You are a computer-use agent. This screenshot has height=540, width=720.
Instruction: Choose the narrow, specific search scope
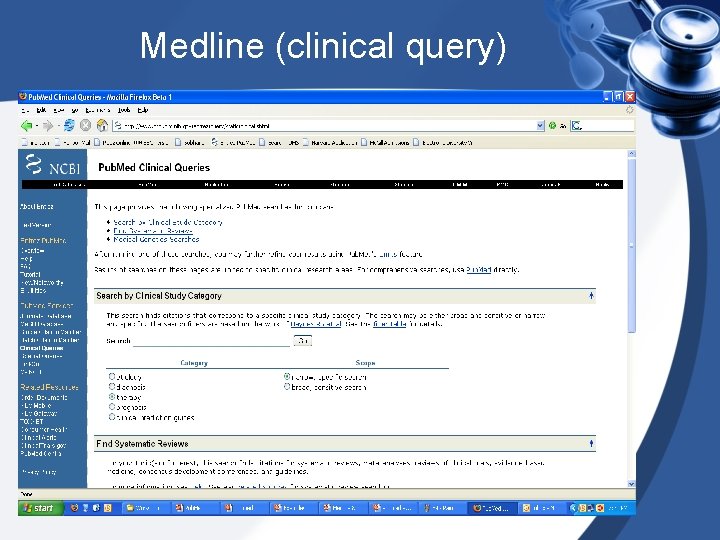pos(287,377)
